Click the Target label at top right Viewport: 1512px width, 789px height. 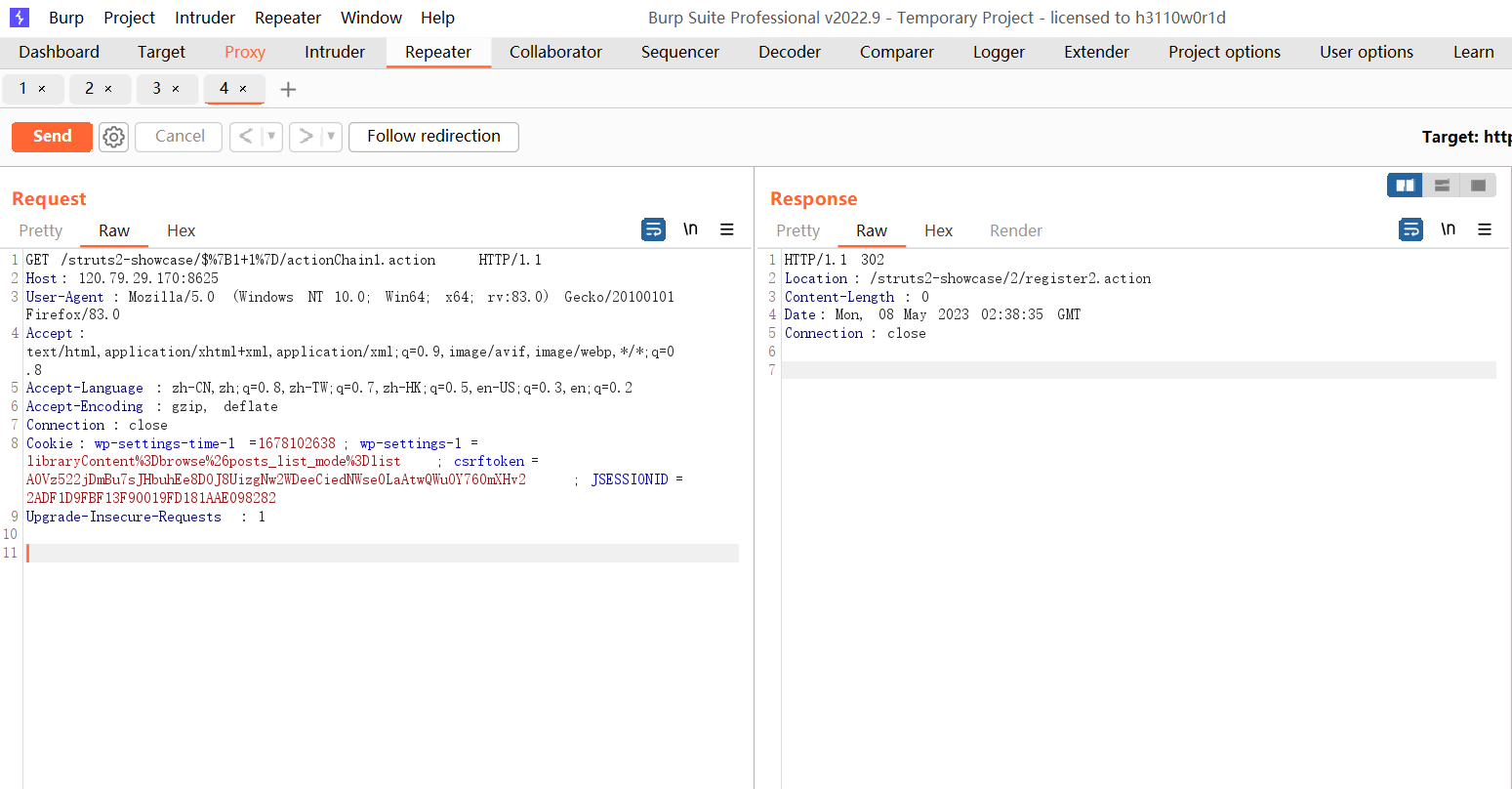(1466, 137)
